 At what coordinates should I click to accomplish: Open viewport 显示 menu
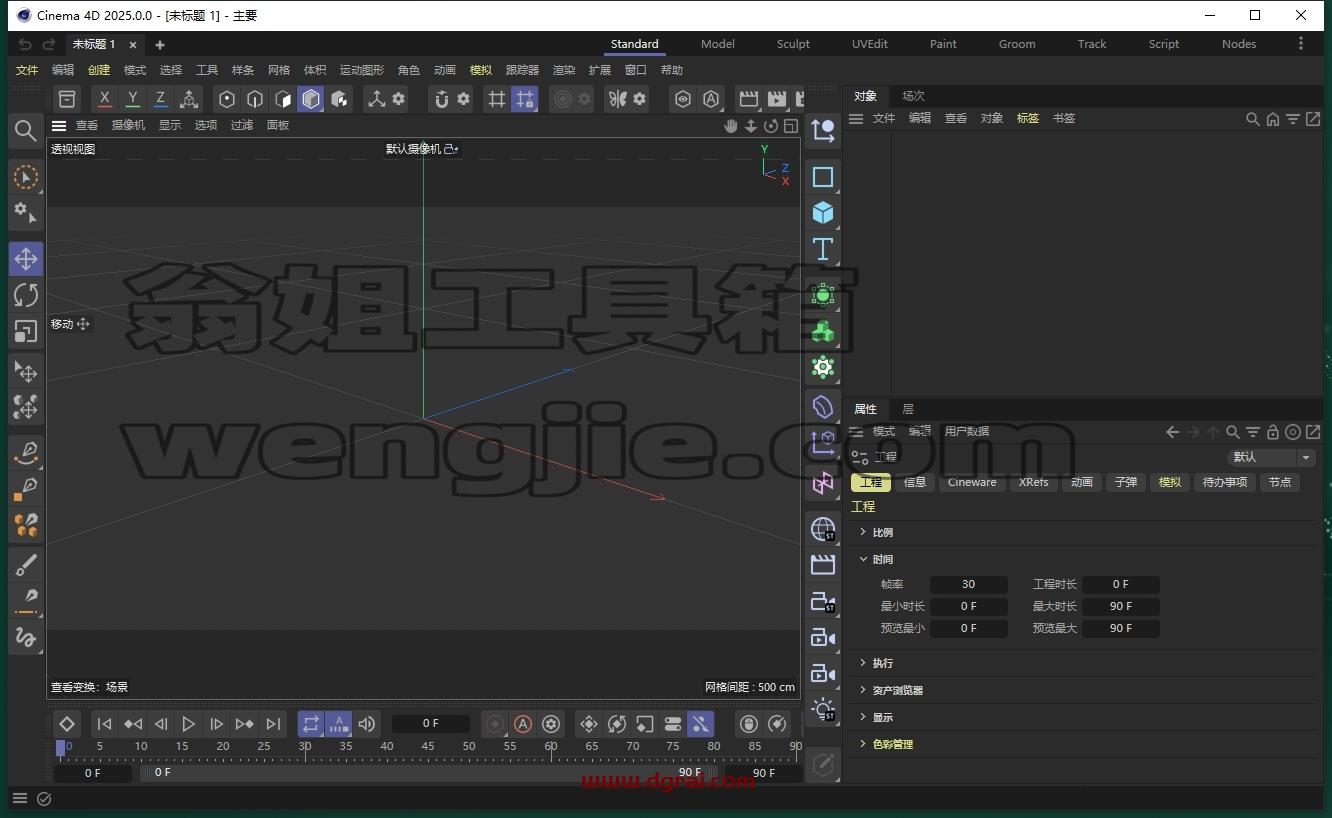point(170,125)
